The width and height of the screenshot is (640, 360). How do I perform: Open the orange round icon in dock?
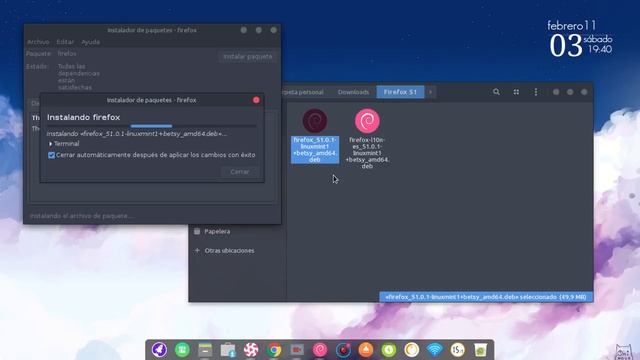point(366,350)
